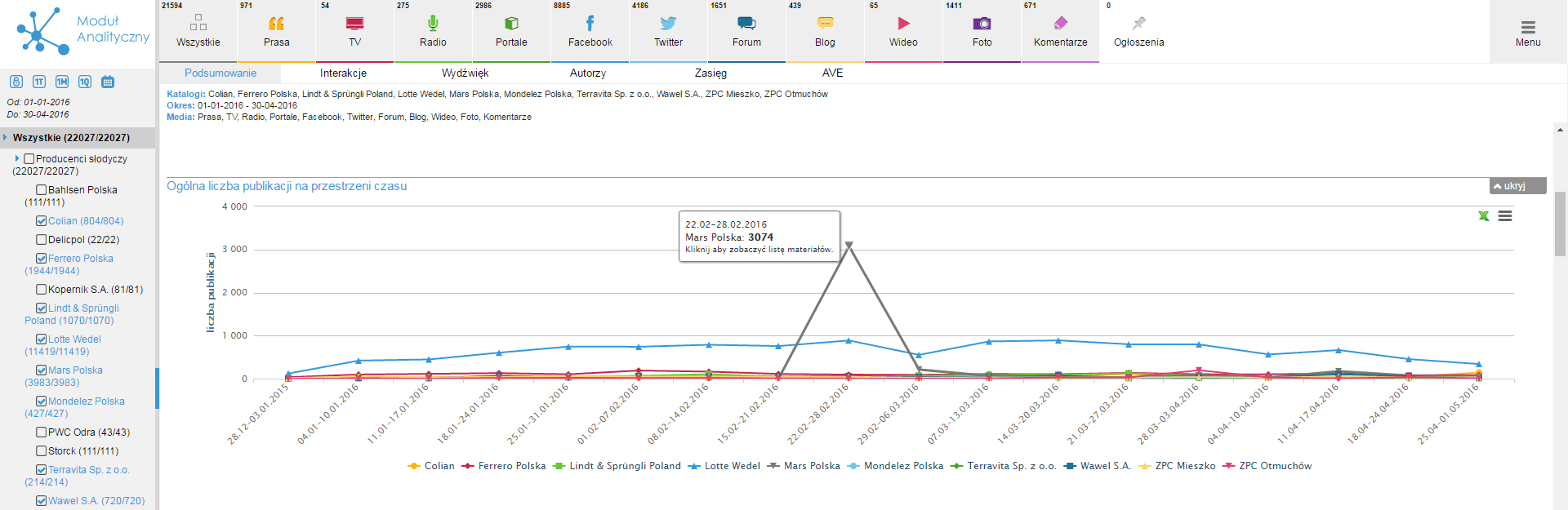Toggle the ZPC Mieszko legend entry
This screenshot has width=1568, height=510.
[x=1177, y=466]
